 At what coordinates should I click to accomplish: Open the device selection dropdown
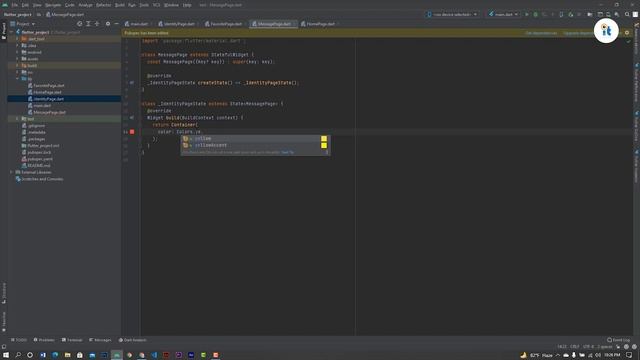coord(452,14)
